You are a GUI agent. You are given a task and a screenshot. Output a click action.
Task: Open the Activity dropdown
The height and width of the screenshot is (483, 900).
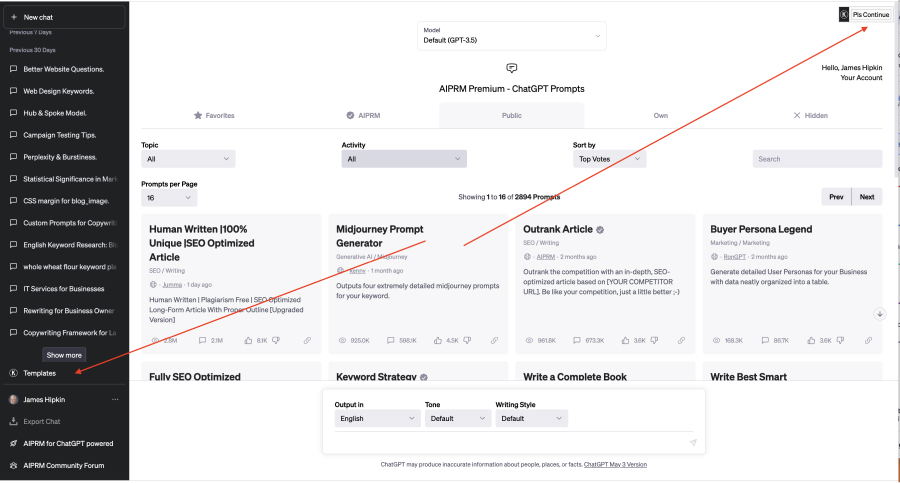[404, 159]
